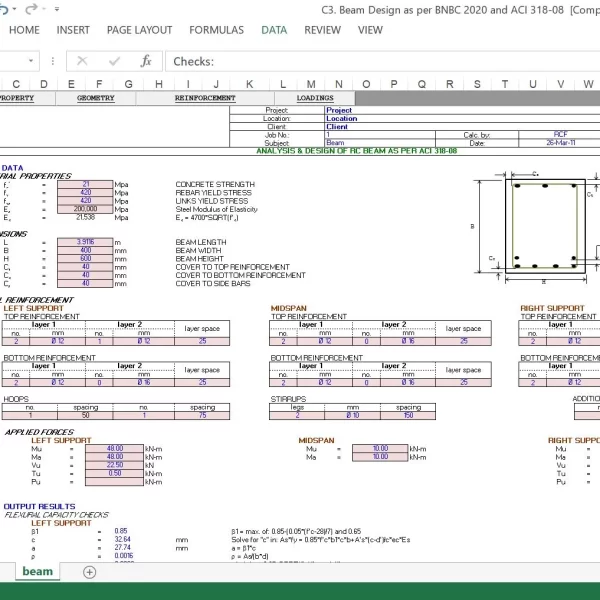Select left support hoops spacing 50
The image size is (600, 600).
click(85, 416)
